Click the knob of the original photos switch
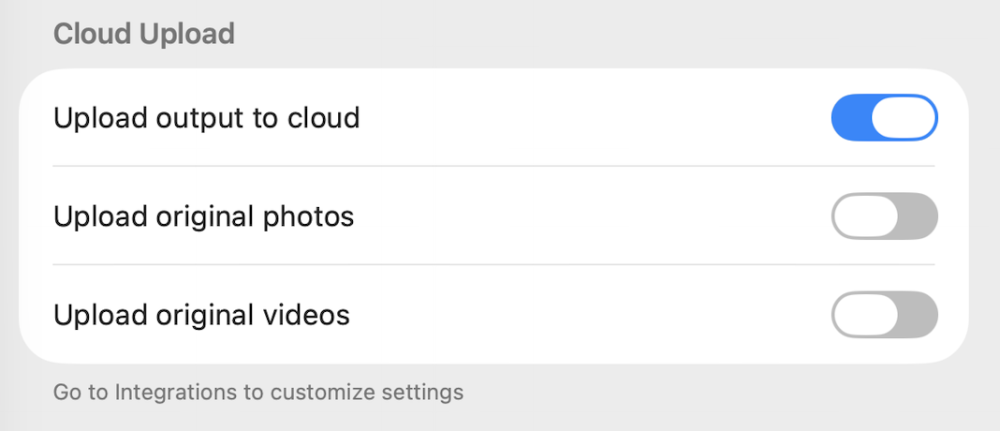Screen dimensions: 1000x431 click(865, 216)
